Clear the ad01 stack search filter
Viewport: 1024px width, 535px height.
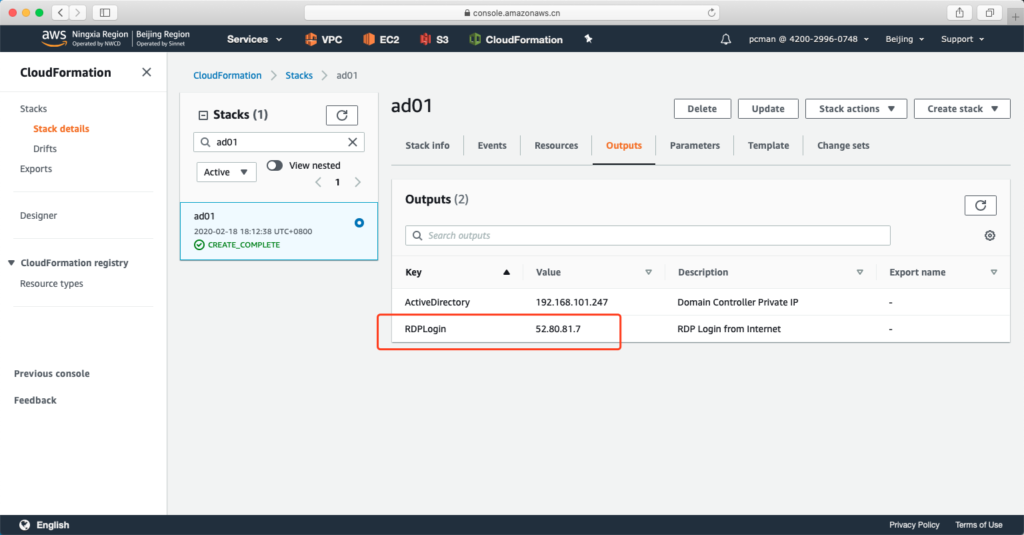(352, 142)
